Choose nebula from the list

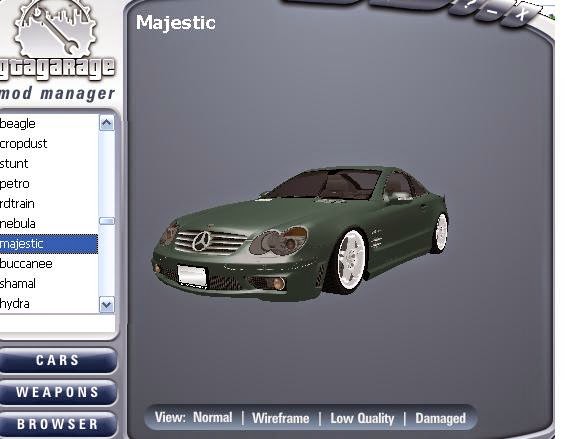[49, 224]
